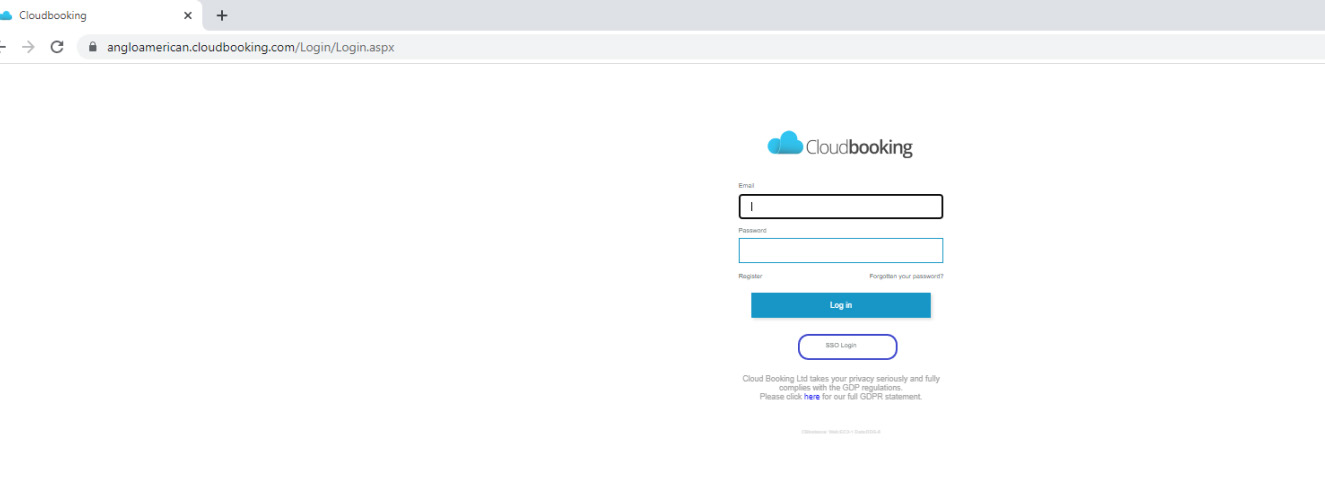The height and width of the screenshot is (488, 1325).
Task: Open a new tab with the plus icon
Action: point(222,16)
